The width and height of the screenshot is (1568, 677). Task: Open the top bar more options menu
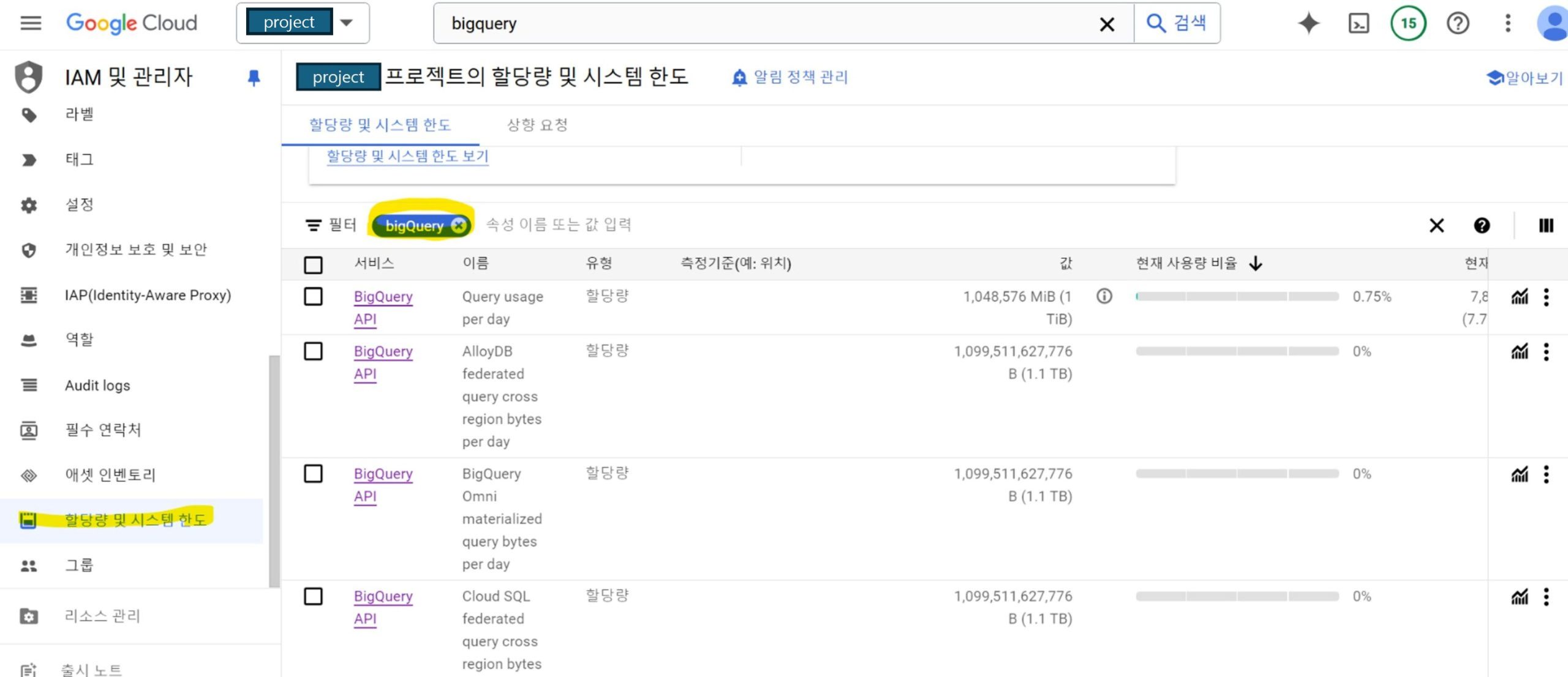point(1507,23)
